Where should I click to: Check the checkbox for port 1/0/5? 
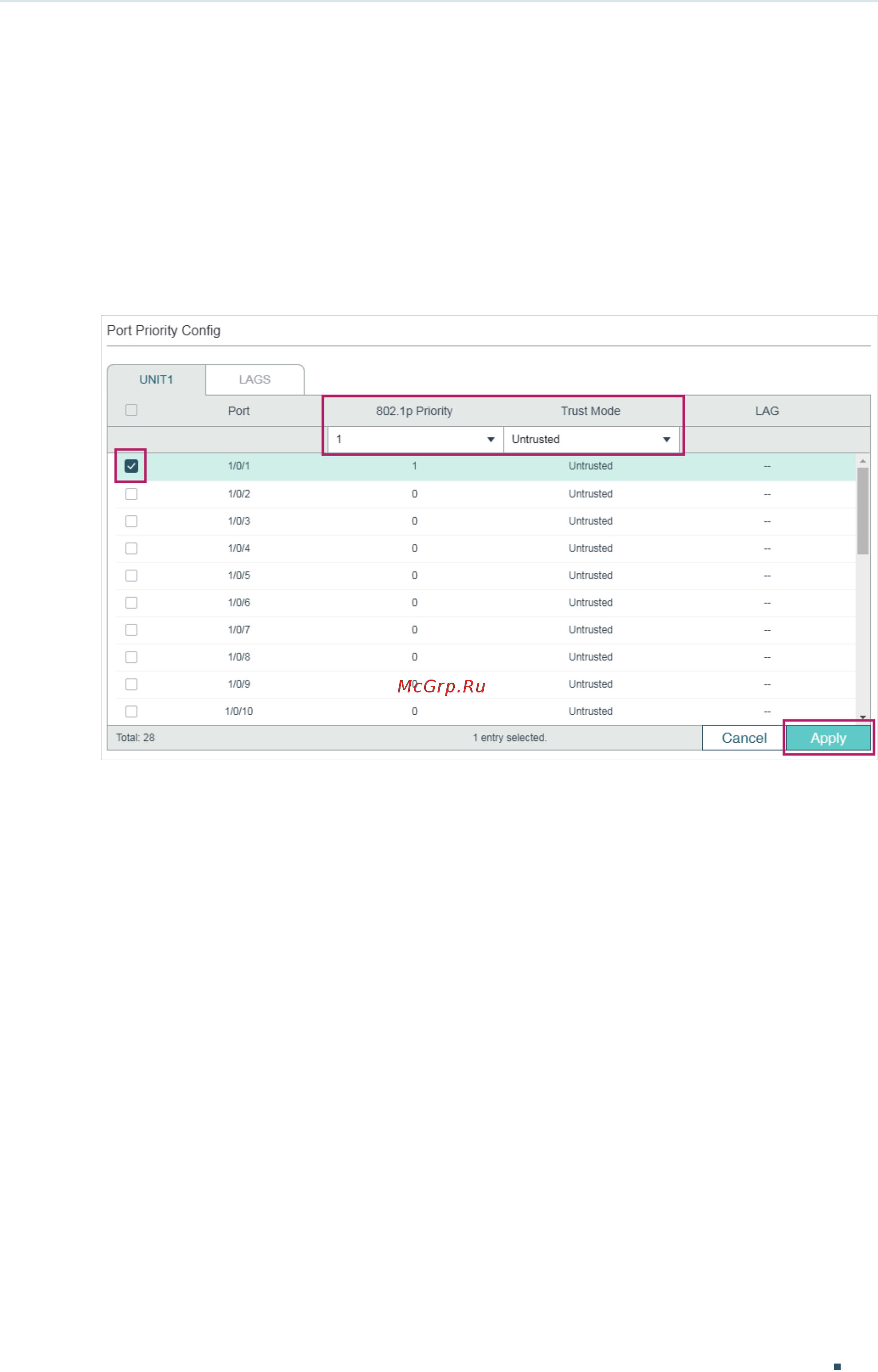[131, 575]
